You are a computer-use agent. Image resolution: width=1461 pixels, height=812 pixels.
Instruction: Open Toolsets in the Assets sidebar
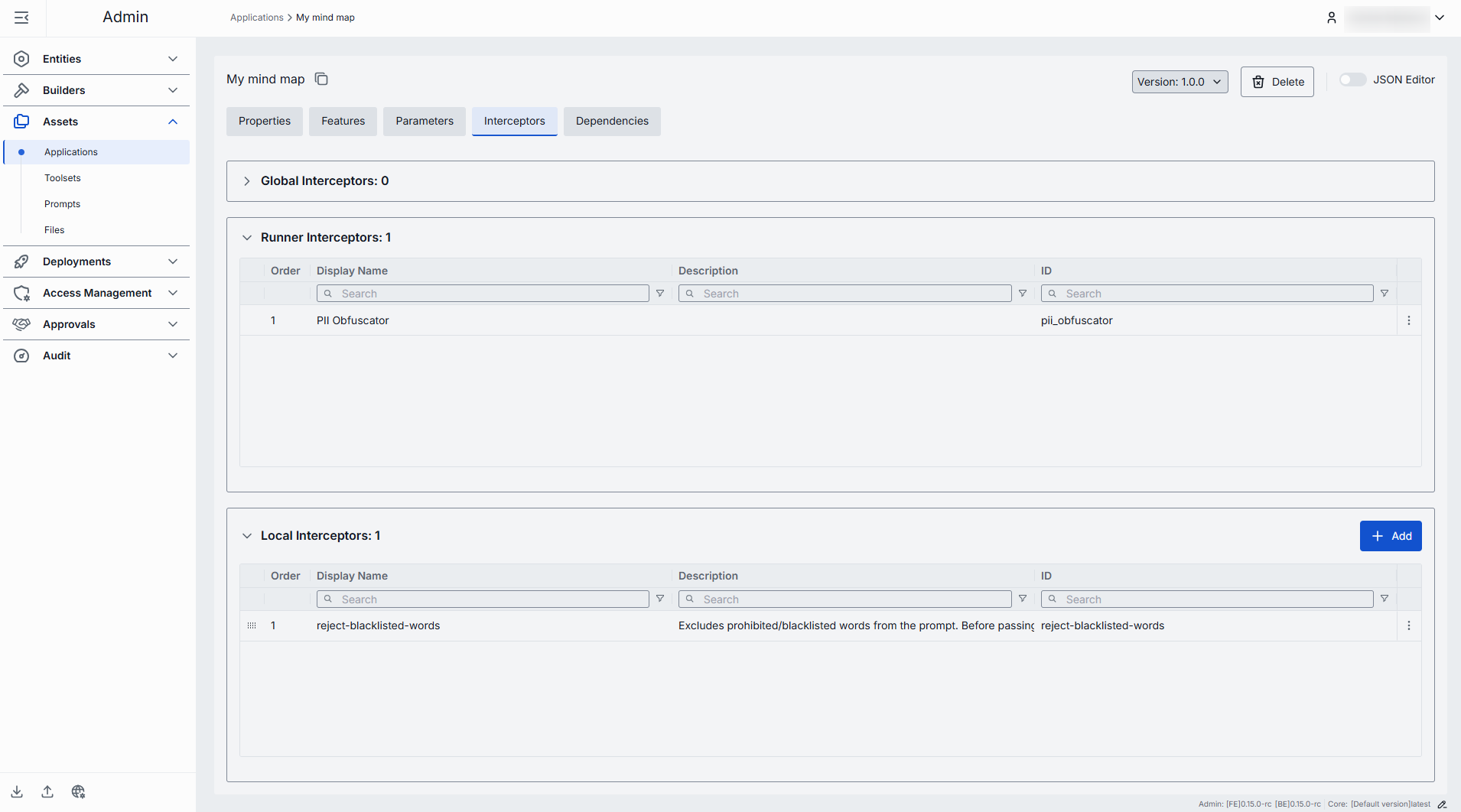(63, 178)
